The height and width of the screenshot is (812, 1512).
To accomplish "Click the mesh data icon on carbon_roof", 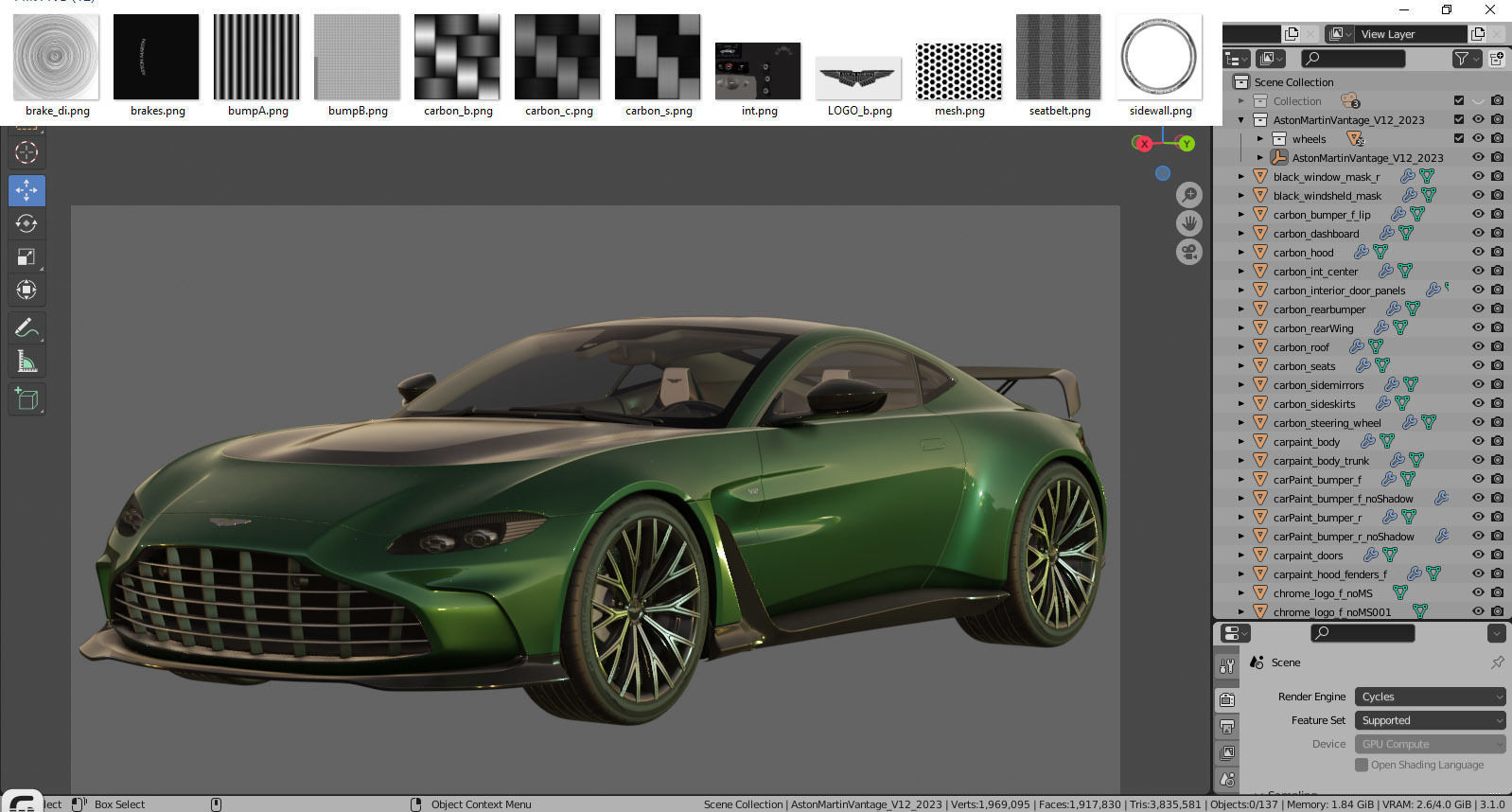I will (x=1376, y=347).
